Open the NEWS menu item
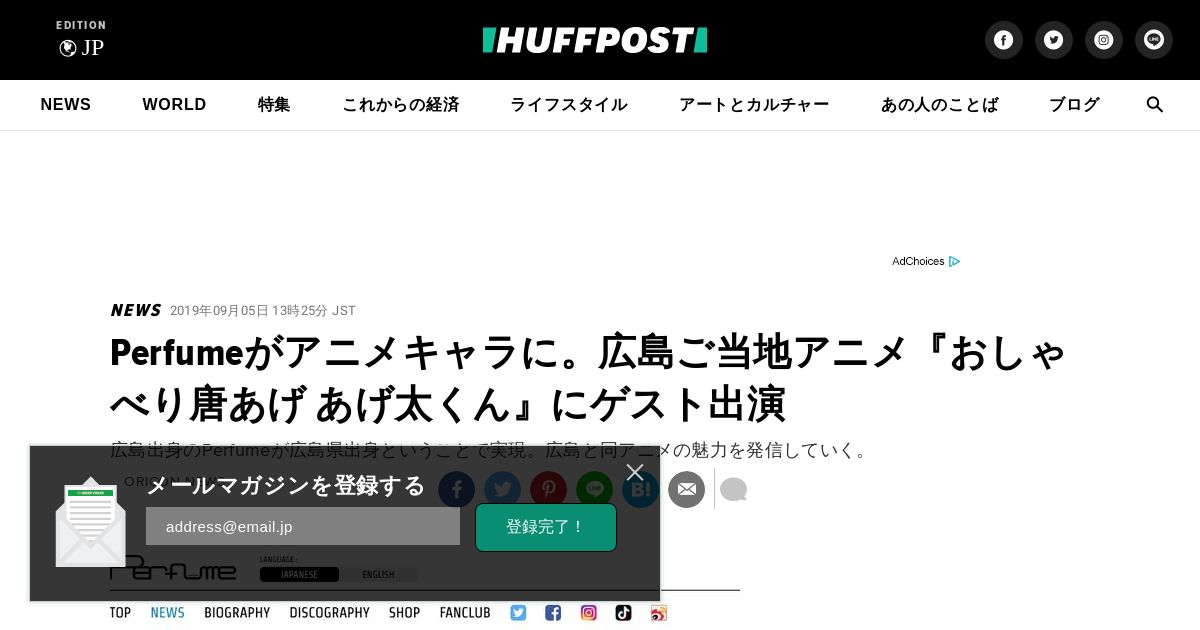 click(66, 105)
